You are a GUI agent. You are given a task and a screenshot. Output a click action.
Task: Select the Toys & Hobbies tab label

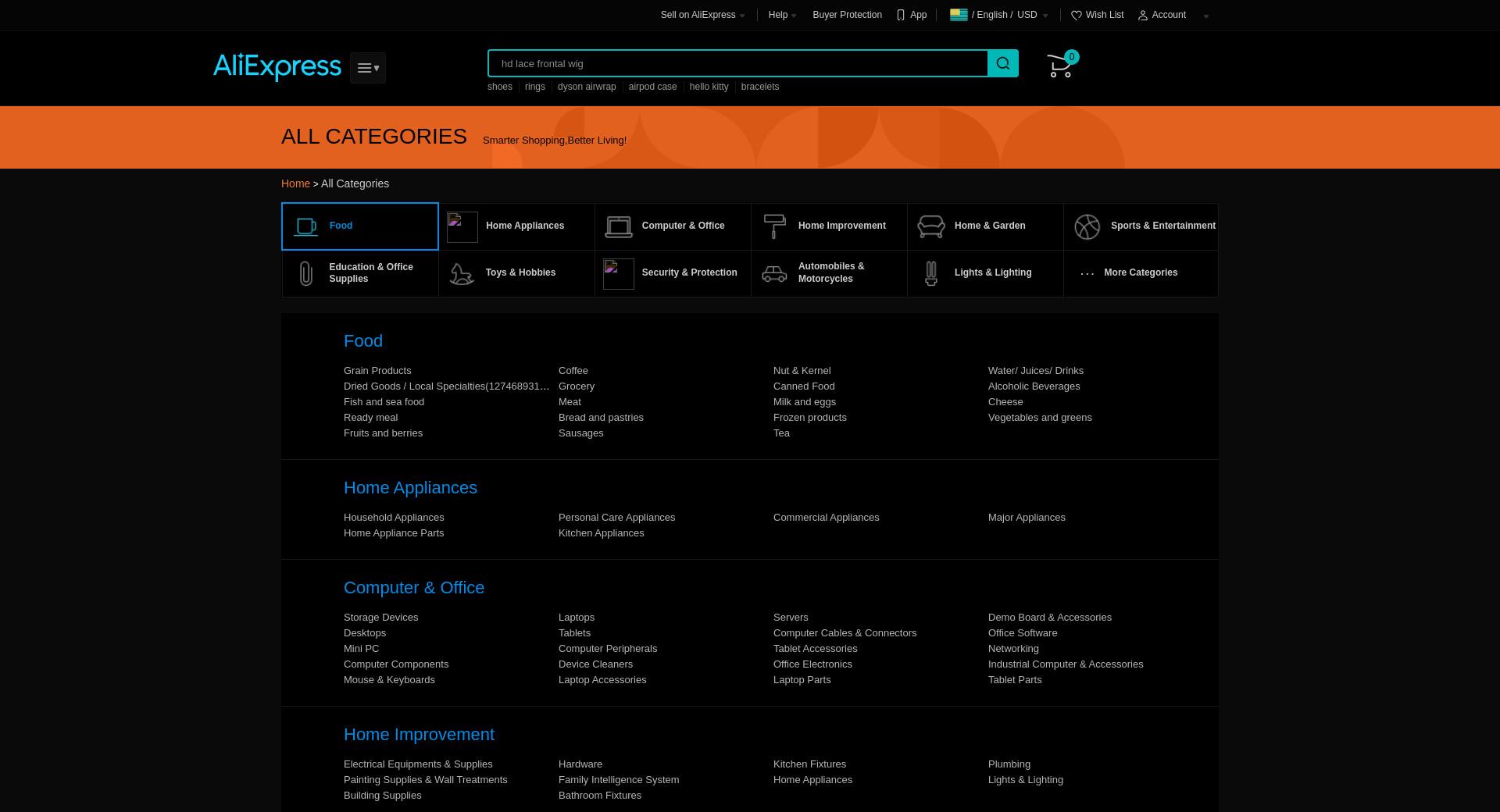520,272
